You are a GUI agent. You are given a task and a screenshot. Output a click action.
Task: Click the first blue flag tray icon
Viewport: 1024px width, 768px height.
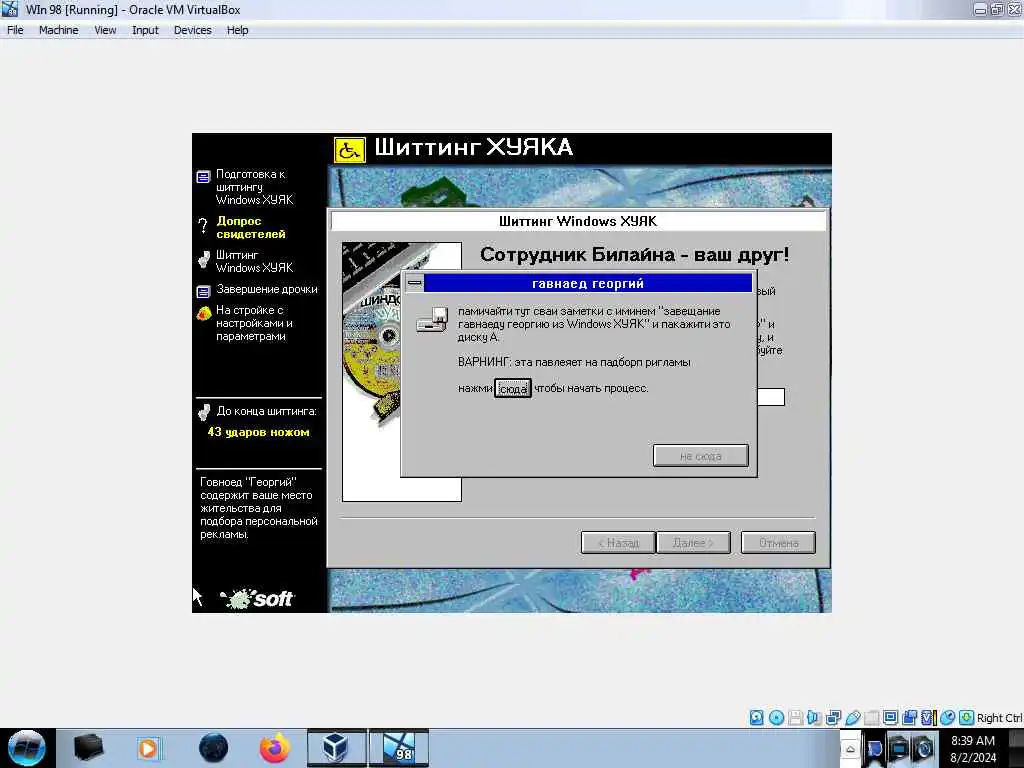(x=874, y=748)
